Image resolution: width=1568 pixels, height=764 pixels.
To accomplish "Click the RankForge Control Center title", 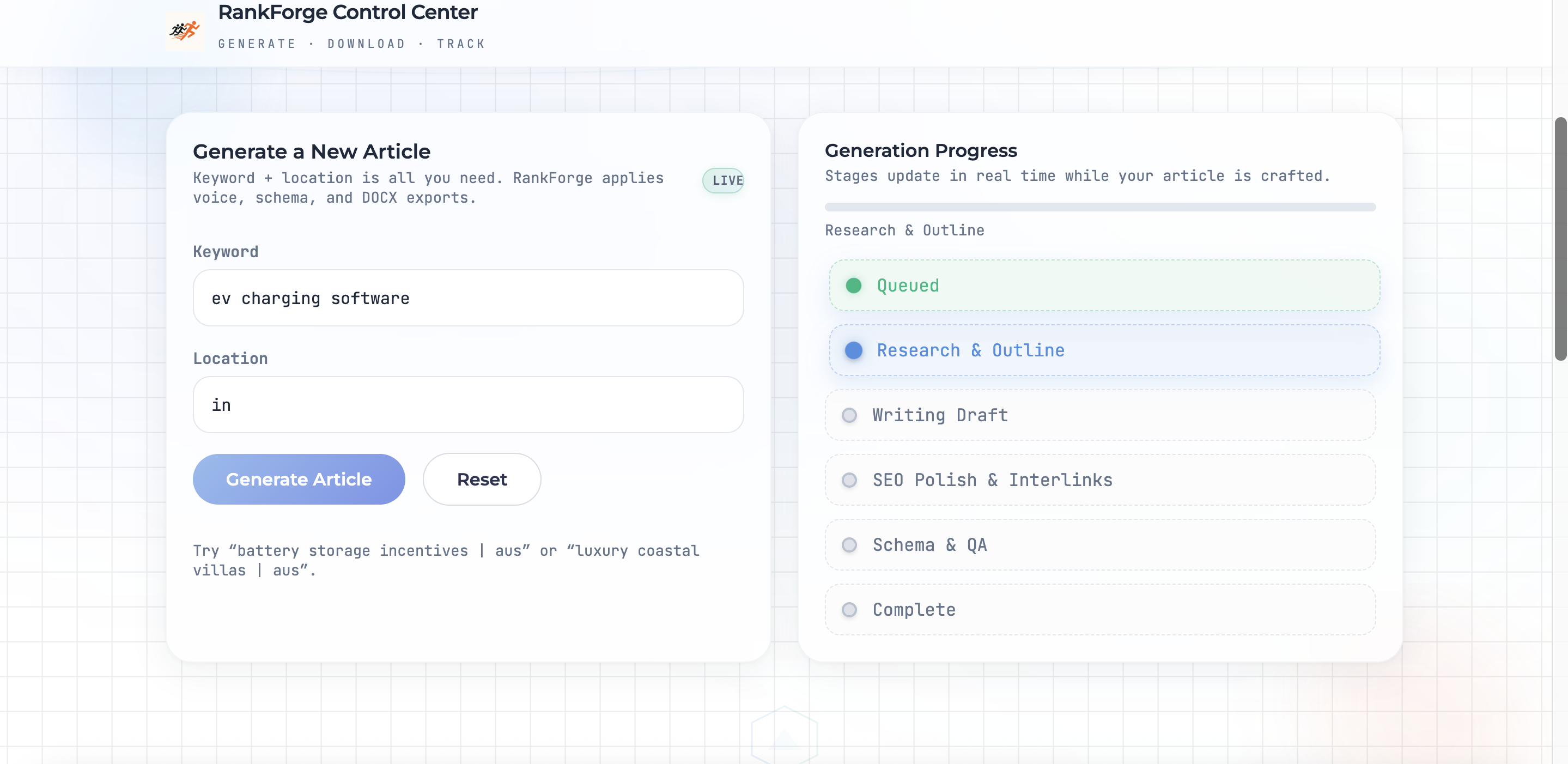I will coord(348,12).
